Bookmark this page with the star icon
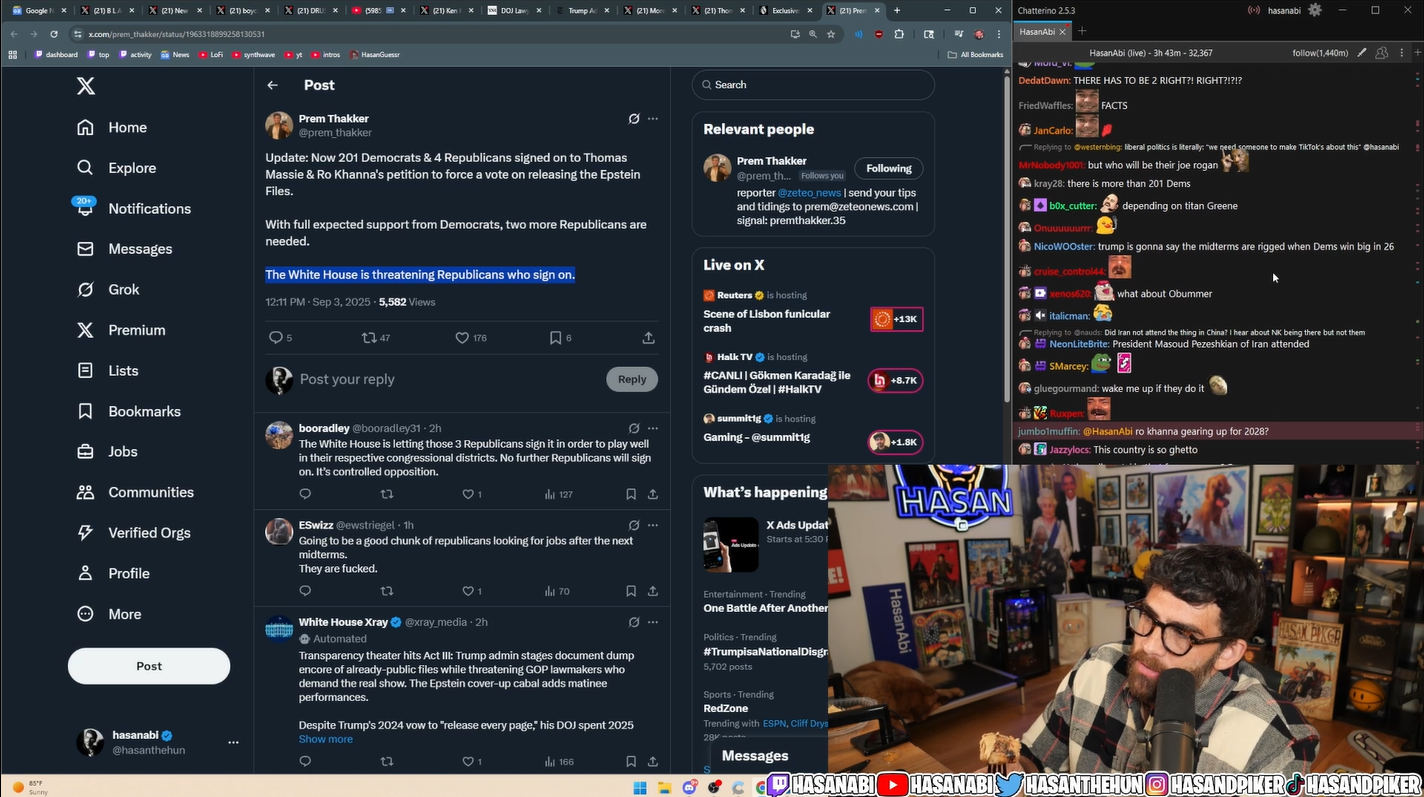This screenshot has width=1424, height=797. [x=831, y=34]
